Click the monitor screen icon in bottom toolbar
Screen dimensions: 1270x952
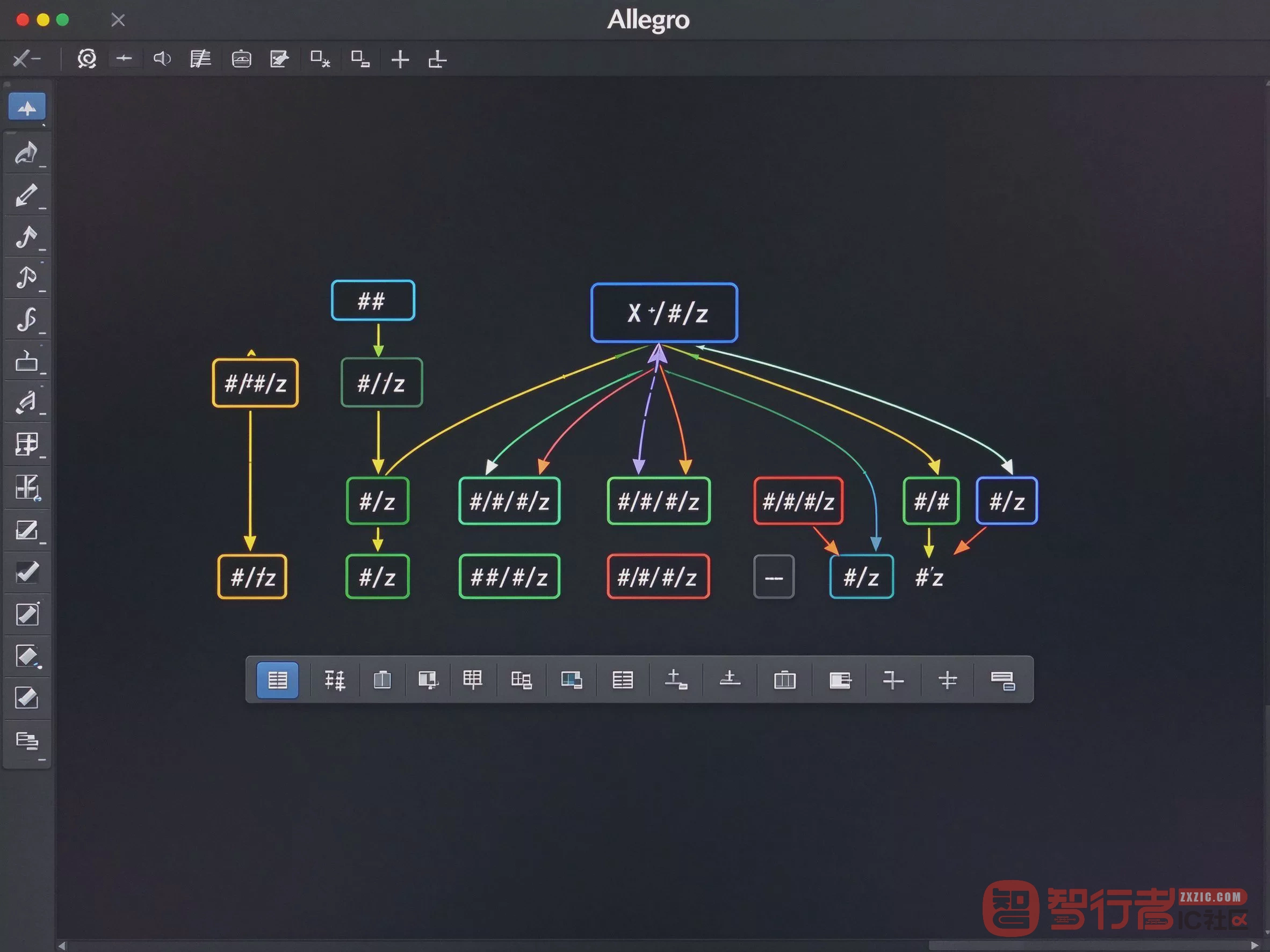571,680
